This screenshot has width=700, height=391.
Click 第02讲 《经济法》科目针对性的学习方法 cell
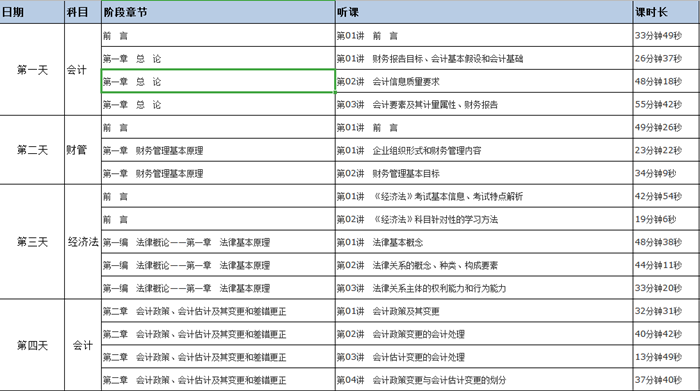(484, 219)
